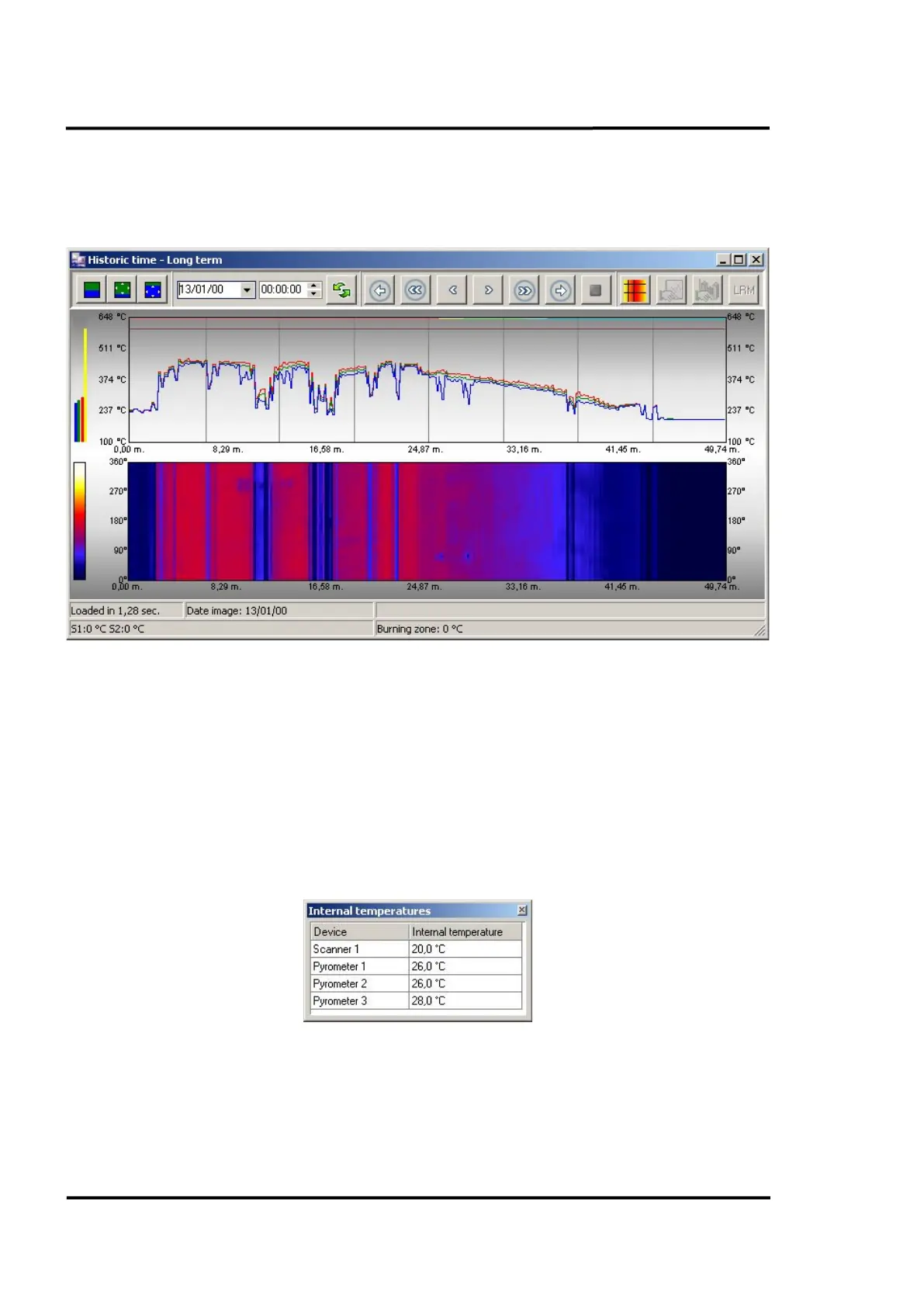Open the date dropdown showing 13/01/00
Viewport: 924px width, 1307px height.
247,290
